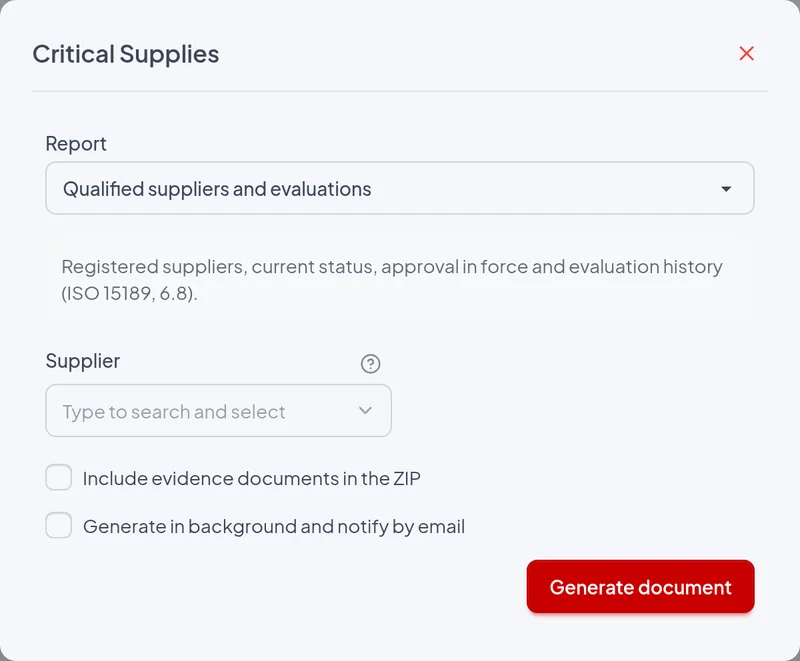Click the Supplier field label
The height and width of the screenshot is (661, 800).
tap(83, 361)
